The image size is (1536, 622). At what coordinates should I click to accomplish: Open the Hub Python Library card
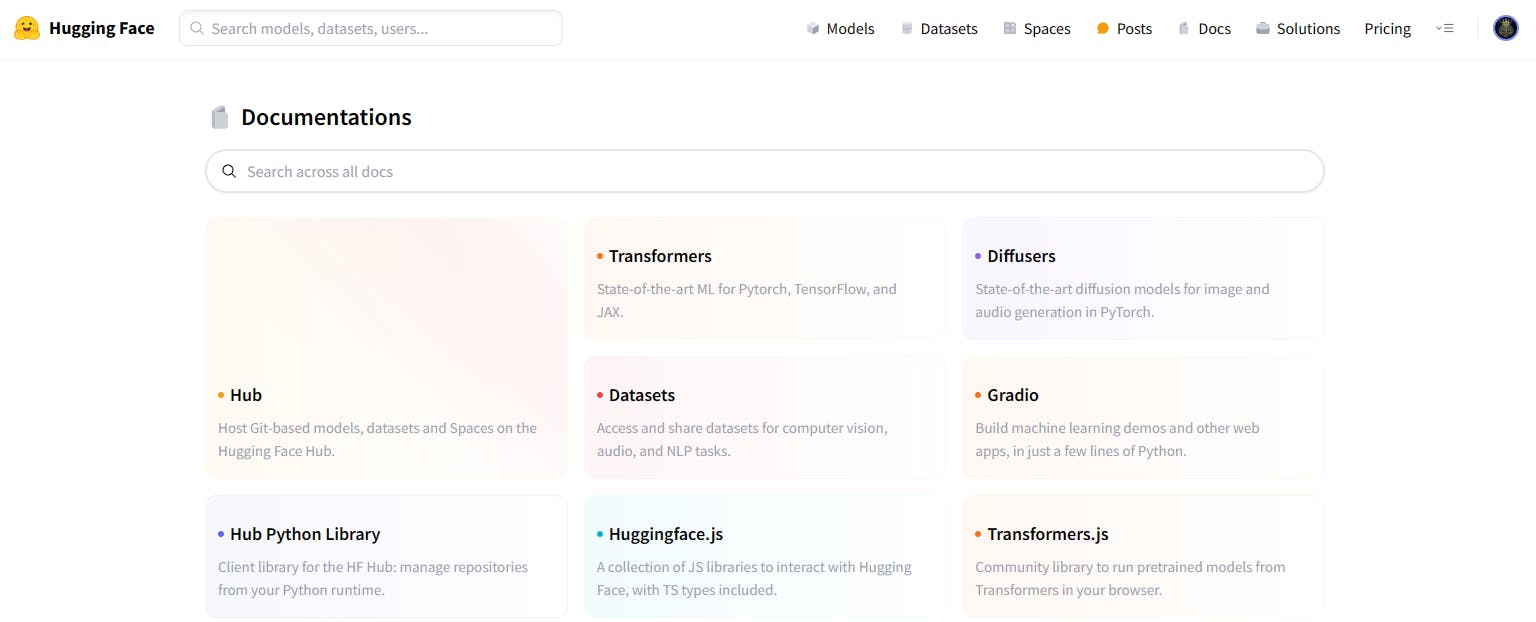click(386, 556)
